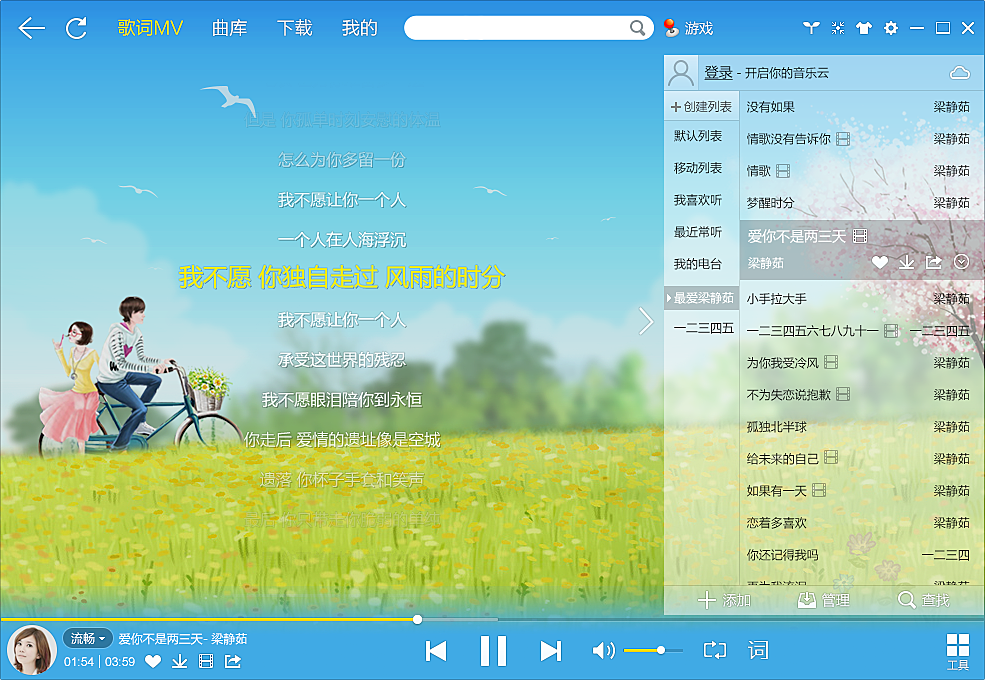Open the 工具 tools grid icon

pyautogui.click(x=958, y=651)
